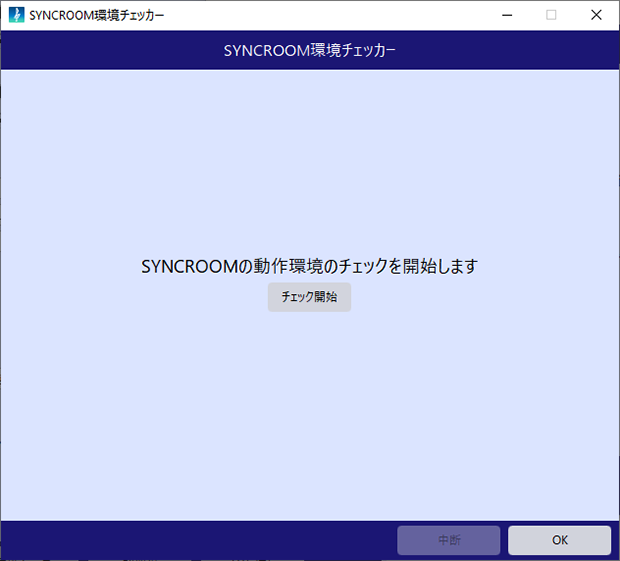Select the dash minimize icon in title bar
Image resolution: width=620 pixels, height=561 pixels.
click(x=507, y=15)
